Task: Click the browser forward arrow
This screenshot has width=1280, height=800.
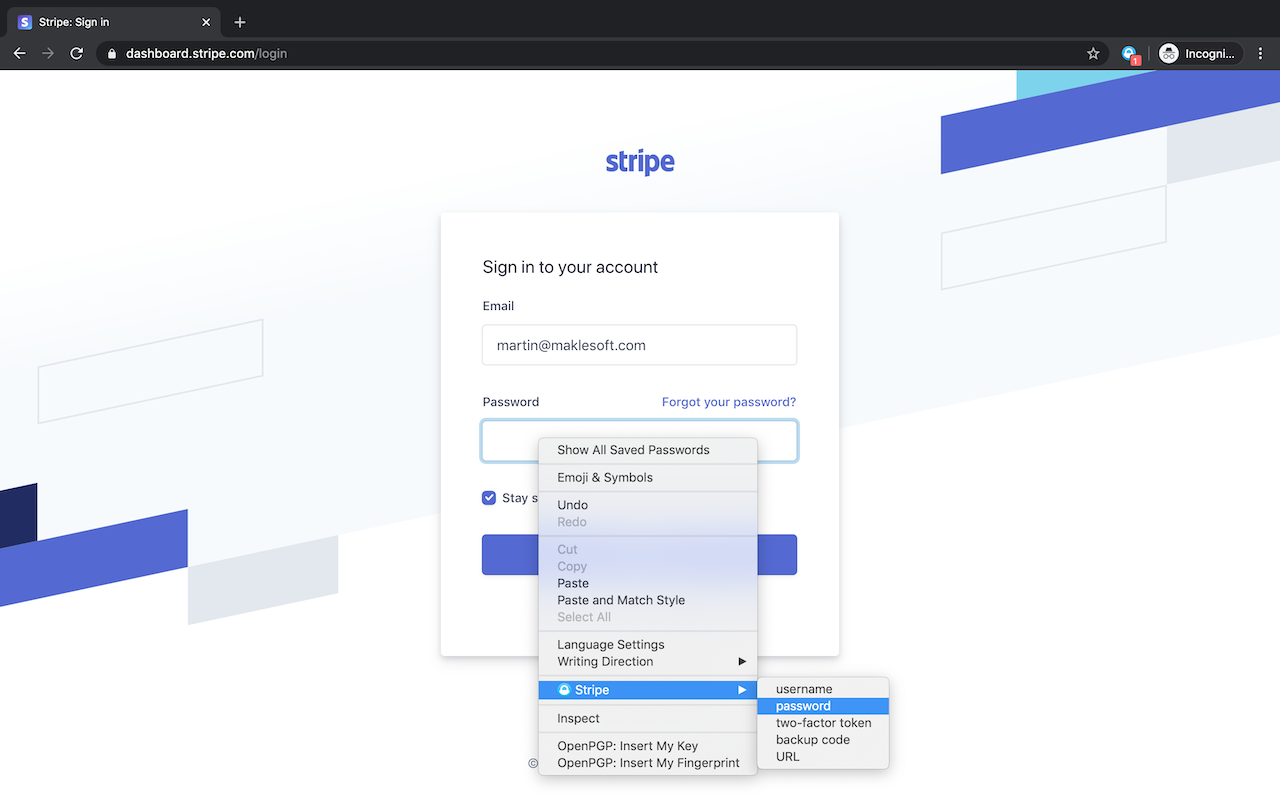Action: 48,53
